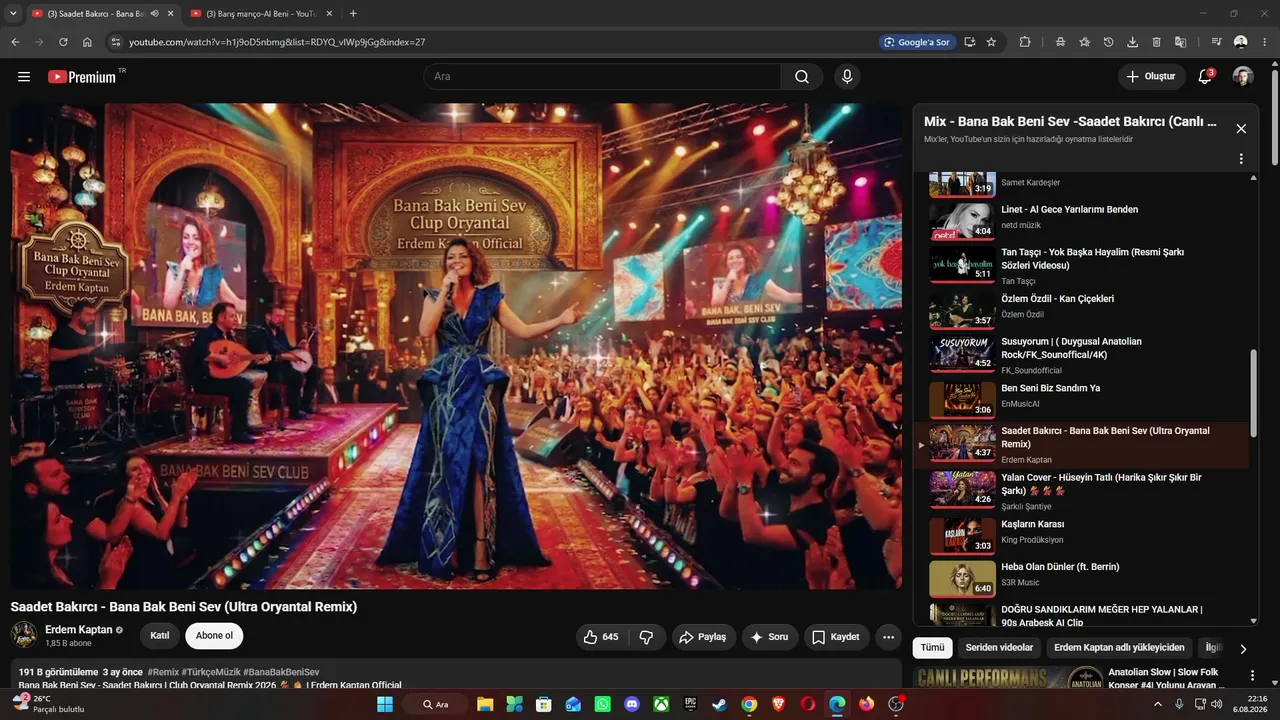Open WhatsApp from the taskbar
This screenshot has height=720, width=1280.
[602, 704]
